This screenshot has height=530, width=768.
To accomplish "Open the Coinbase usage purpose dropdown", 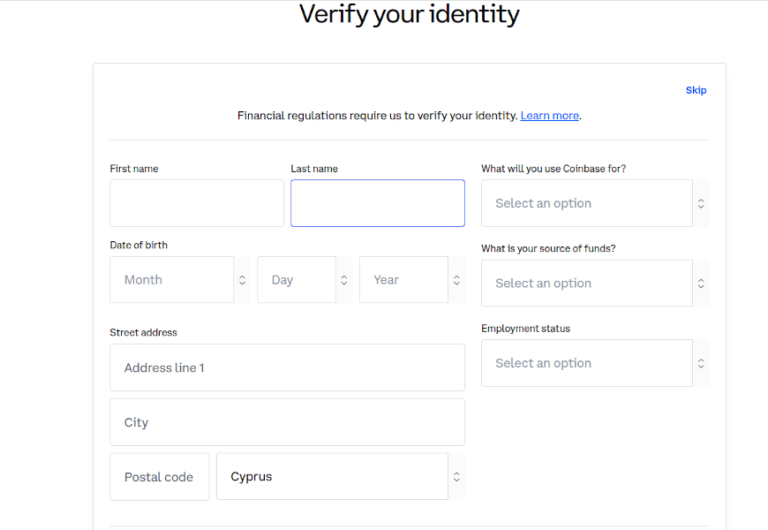I will [x=586, y=203].
